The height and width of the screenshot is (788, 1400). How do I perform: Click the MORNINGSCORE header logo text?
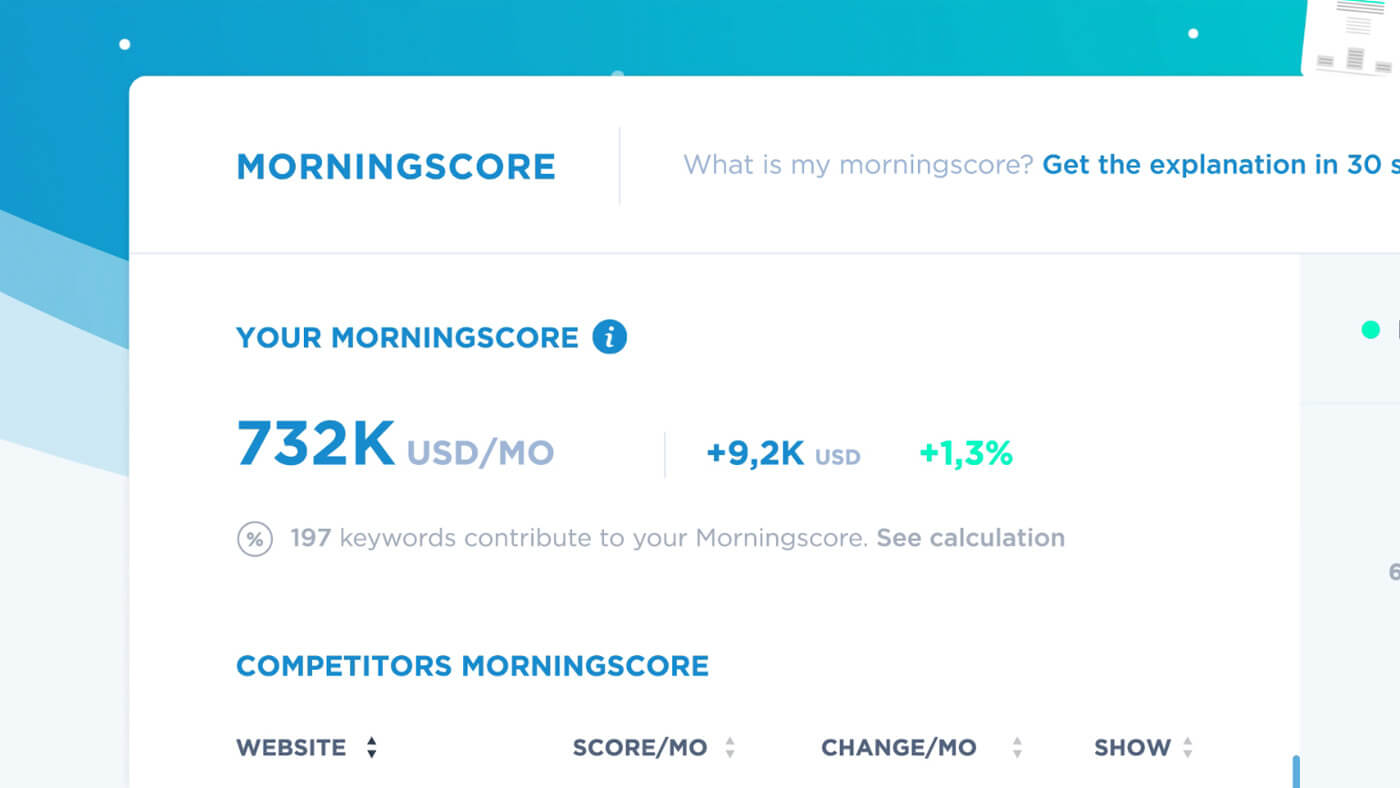(x=396, y=167)
